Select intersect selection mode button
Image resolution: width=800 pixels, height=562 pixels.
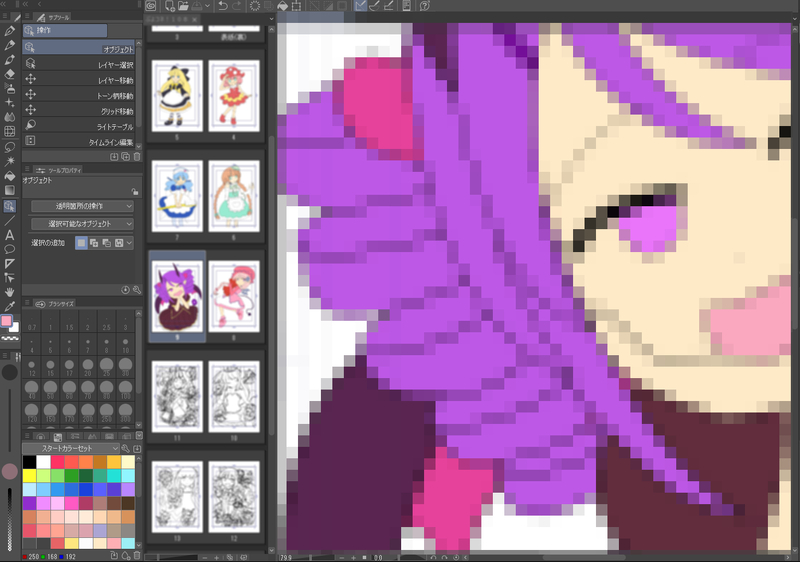coord(119,243)
